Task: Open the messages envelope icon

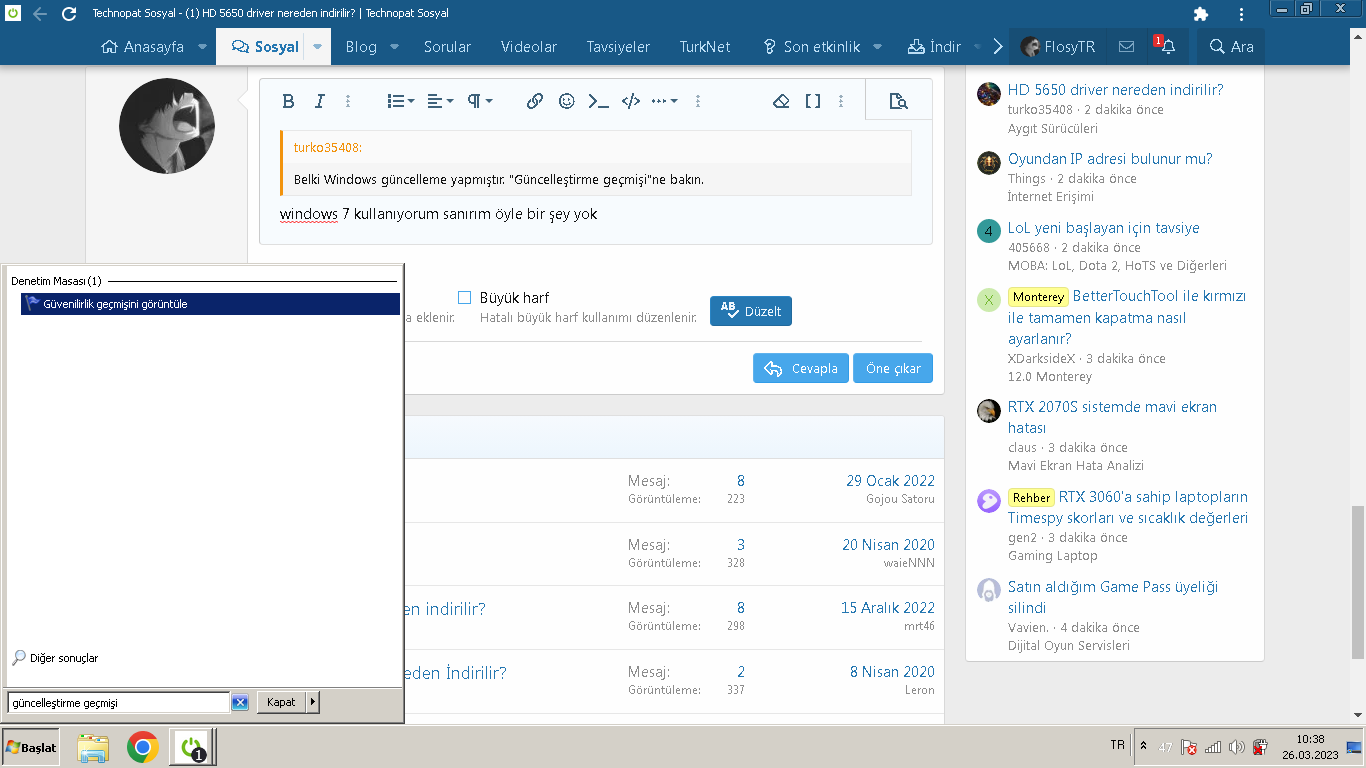Action: [x=1126, y=47]
